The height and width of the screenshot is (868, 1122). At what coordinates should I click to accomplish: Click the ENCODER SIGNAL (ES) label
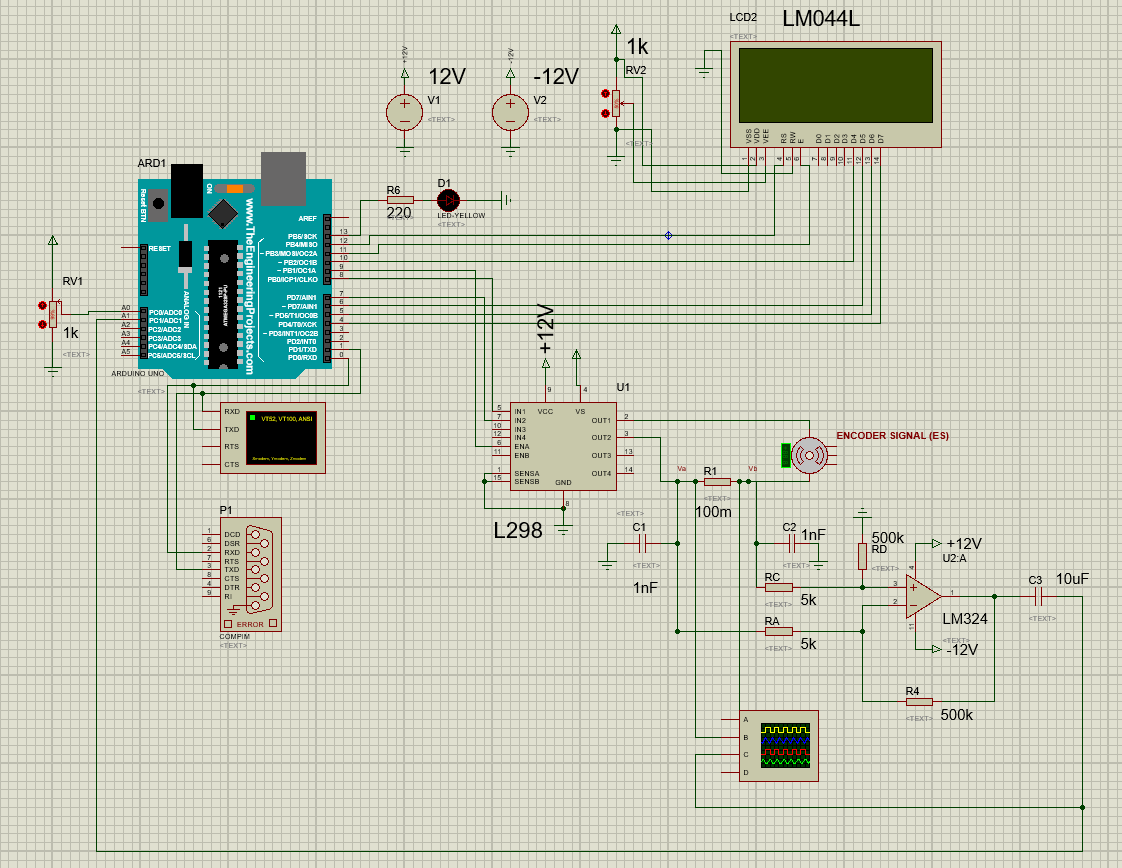pyautogui.click(x=893, y=437)
